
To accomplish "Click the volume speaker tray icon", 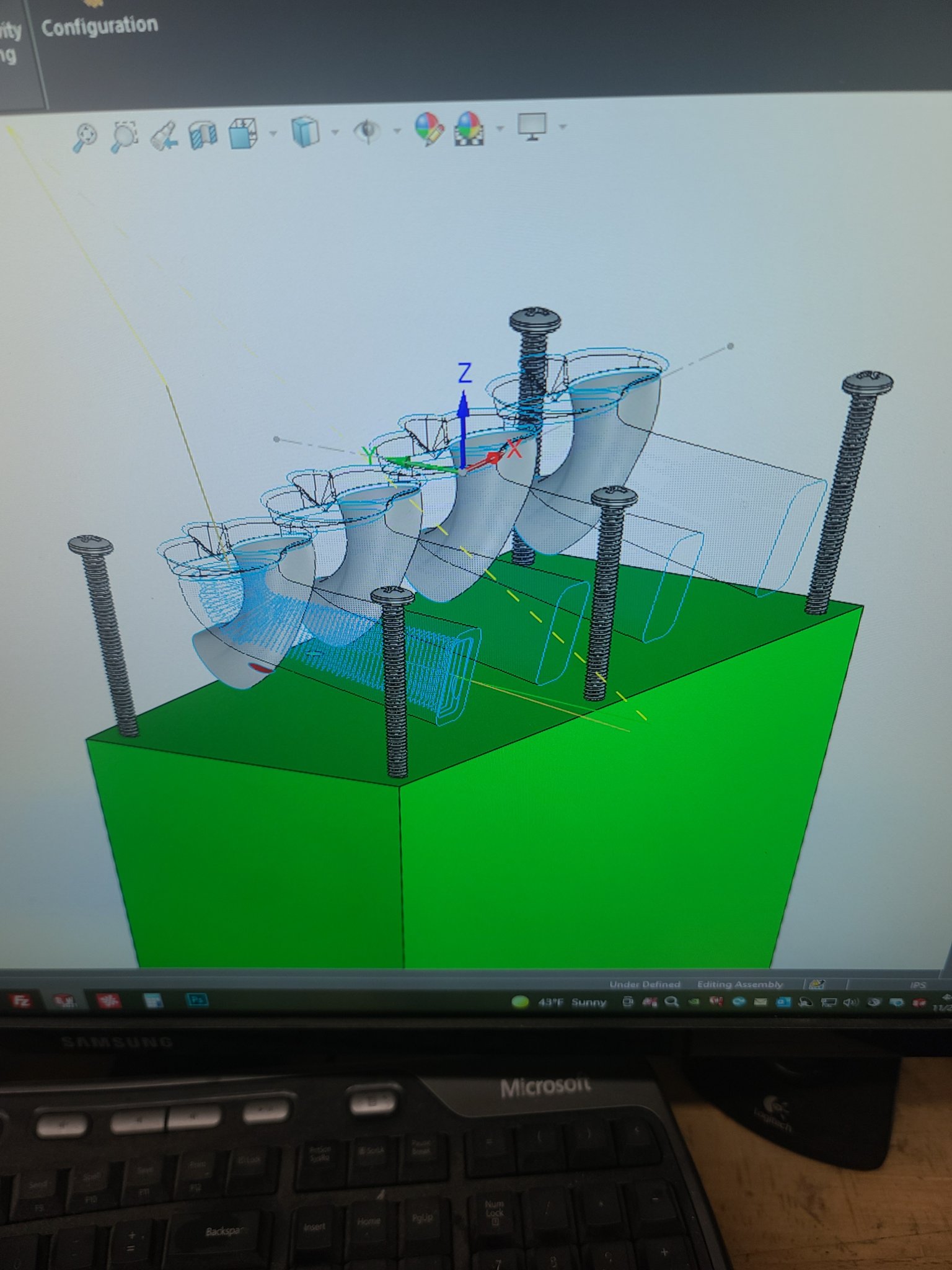I will pyautogui.click(x=851, y=1002).
